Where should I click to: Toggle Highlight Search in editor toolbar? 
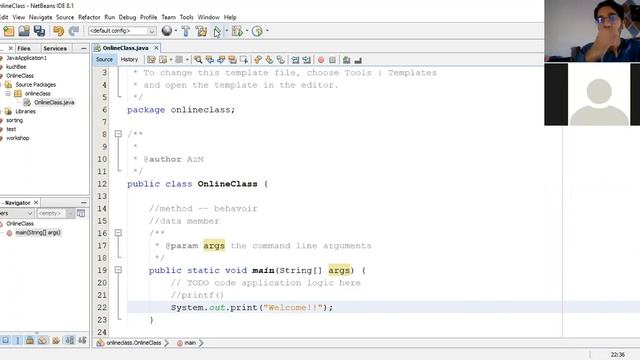232,60
